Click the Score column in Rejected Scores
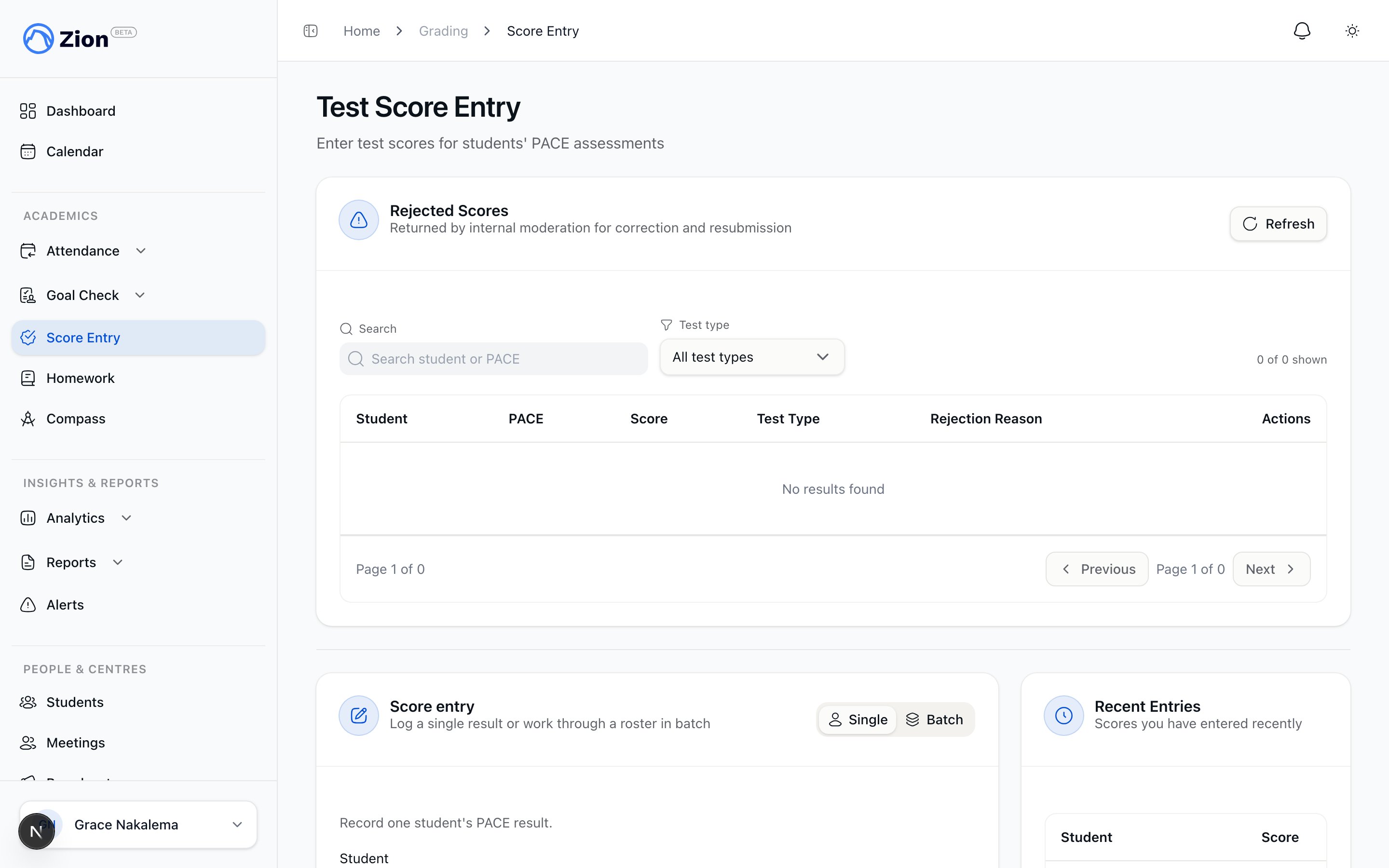This screenshot has width=1389, height=868. (x=649, y=419)
